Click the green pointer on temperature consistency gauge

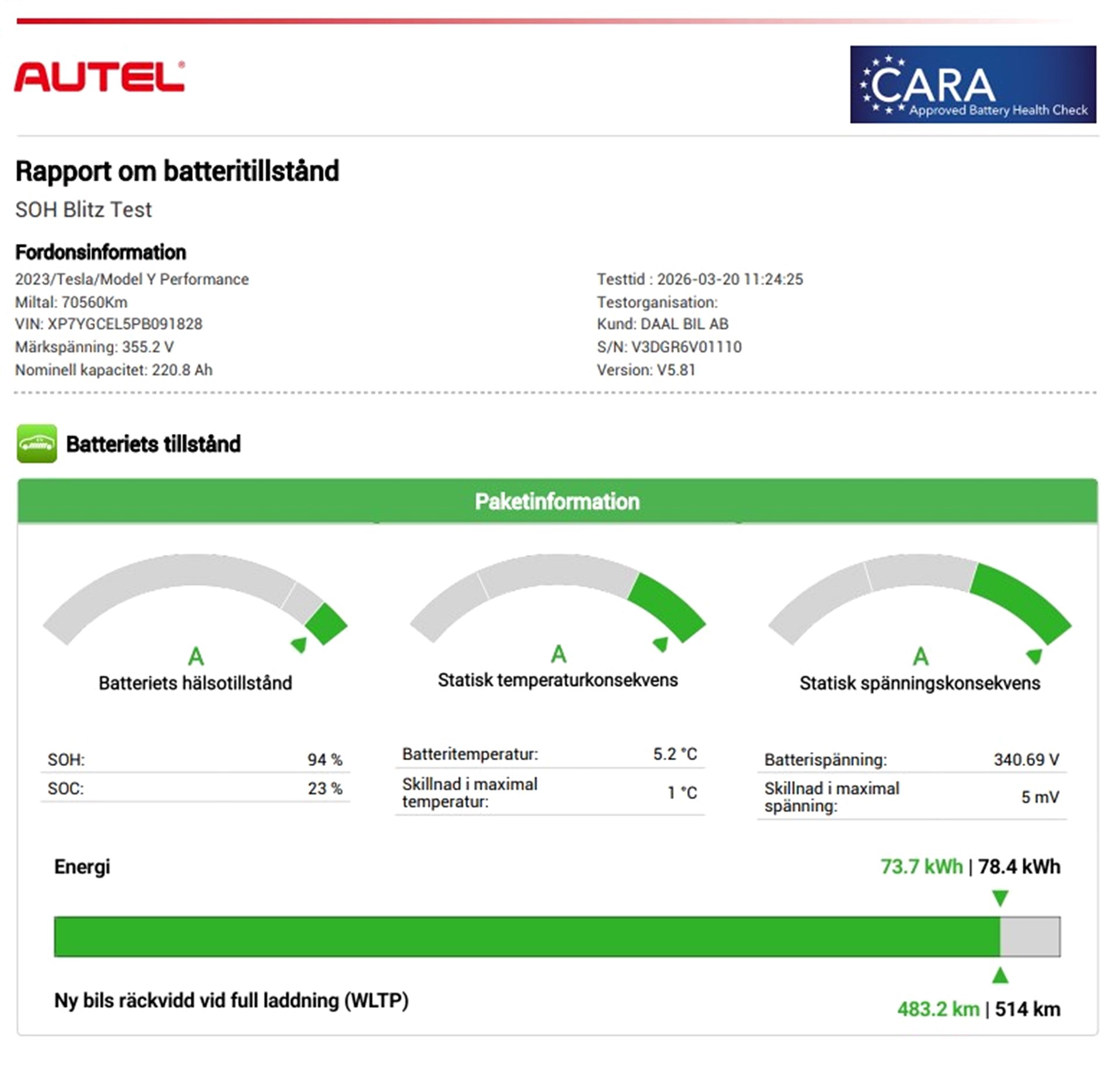point(661,644)
